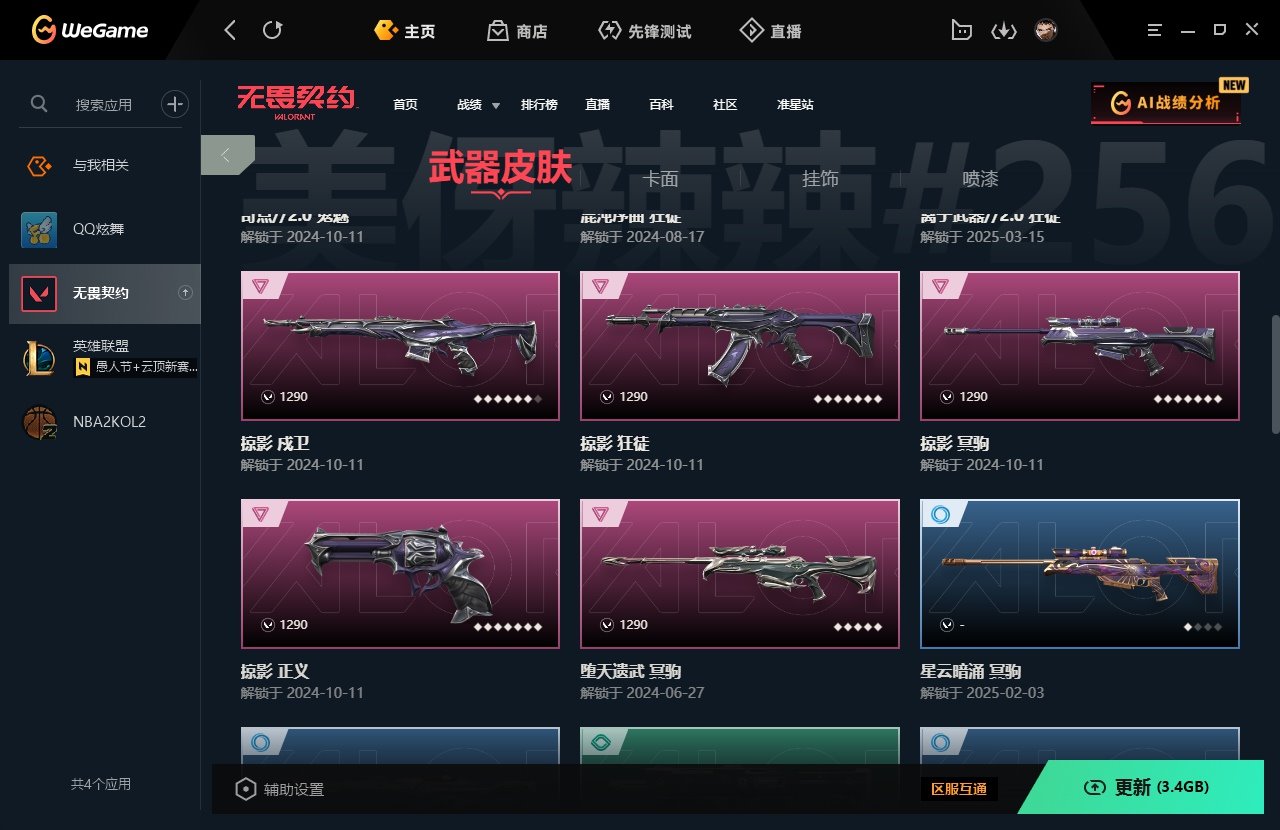This screenshot has height=830, width=1280.
Task: Open the folder icon near downloads
Action: click(x=961, y=31)
